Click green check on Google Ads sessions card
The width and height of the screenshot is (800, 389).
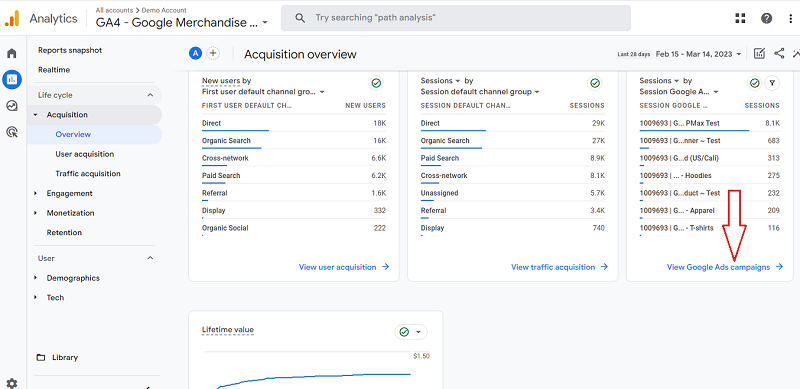[x=755, y=83]
